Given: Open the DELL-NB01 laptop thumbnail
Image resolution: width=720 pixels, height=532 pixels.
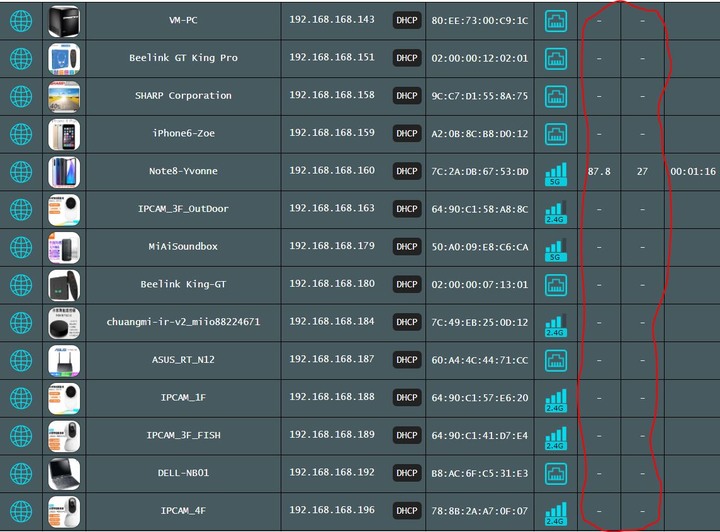Looking at the screenshot, I should (x=64, y=474).
